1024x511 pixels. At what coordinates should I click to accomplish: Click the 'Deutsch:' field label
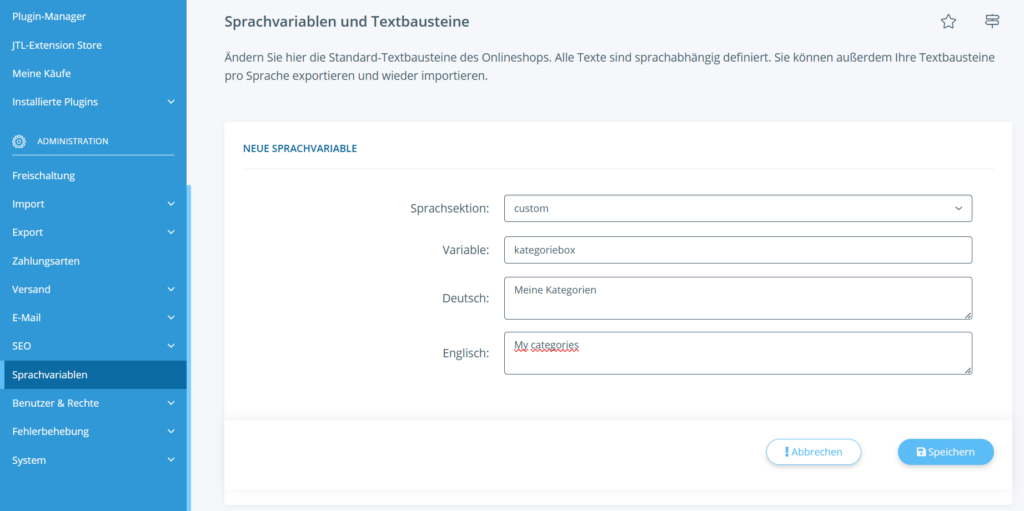tap(466, 298)
